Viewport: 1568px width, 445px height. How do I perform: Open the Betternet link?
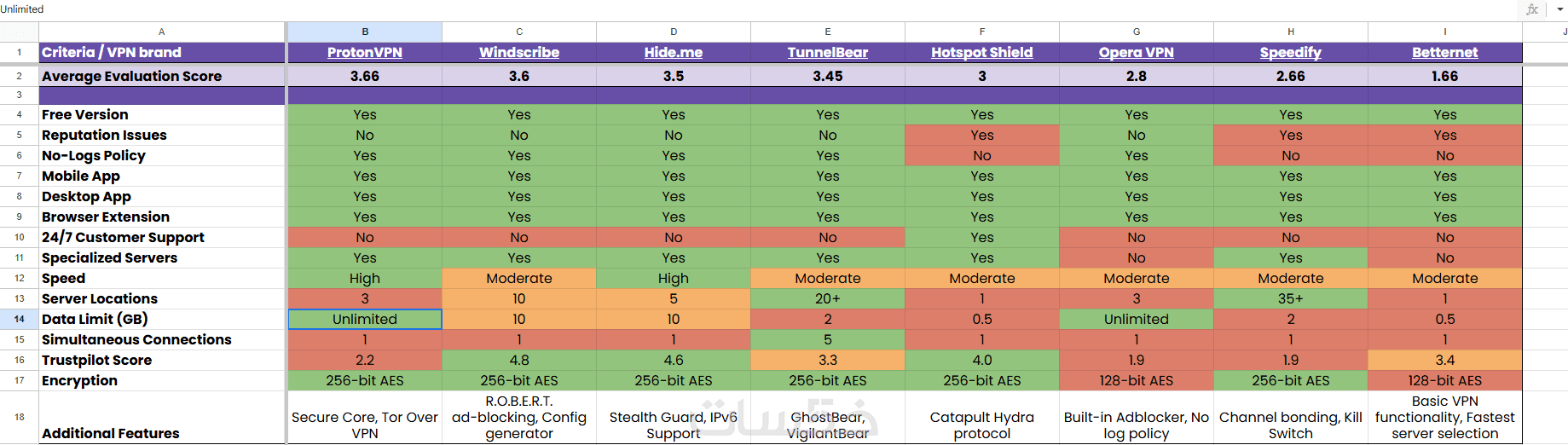[1445, 53]
